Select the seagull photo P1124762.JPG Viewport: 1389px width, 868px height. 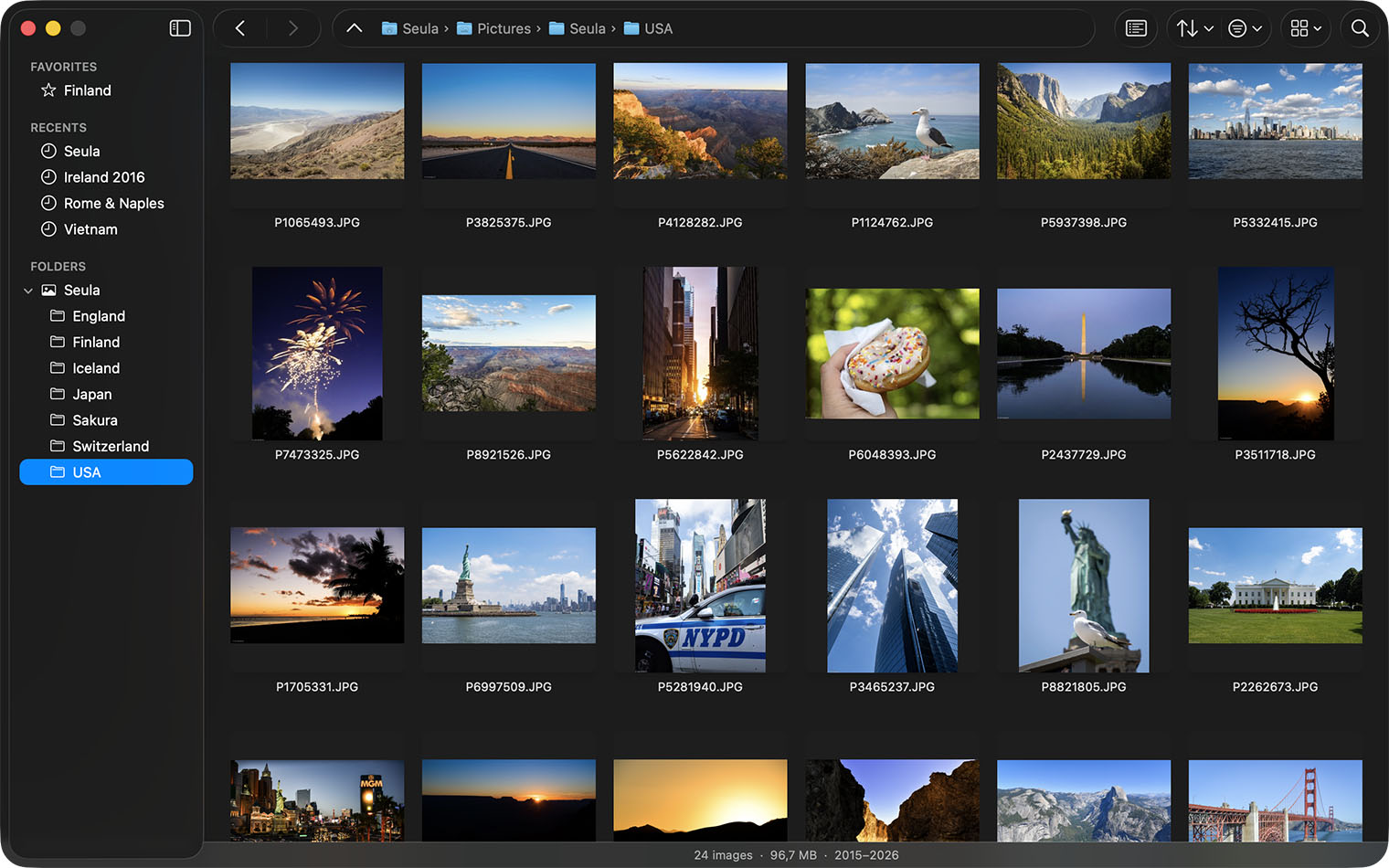pyautogui.click(x=892, y=121)
